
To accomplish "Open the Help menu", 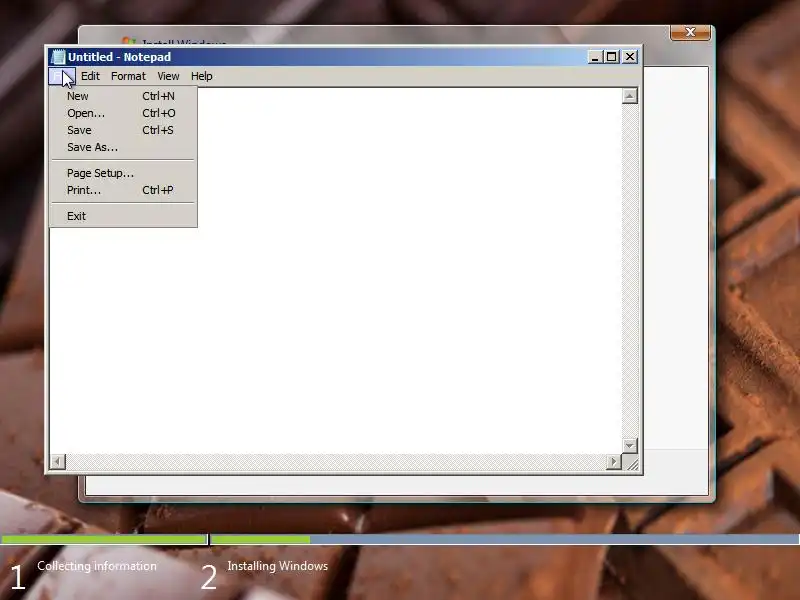I will (202, 77).
